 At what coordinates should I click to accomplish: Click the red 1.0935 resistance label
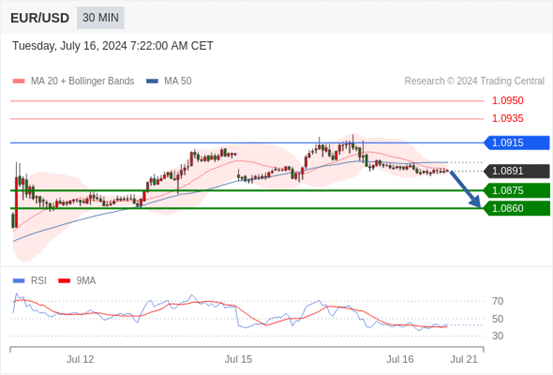[508, 119]
